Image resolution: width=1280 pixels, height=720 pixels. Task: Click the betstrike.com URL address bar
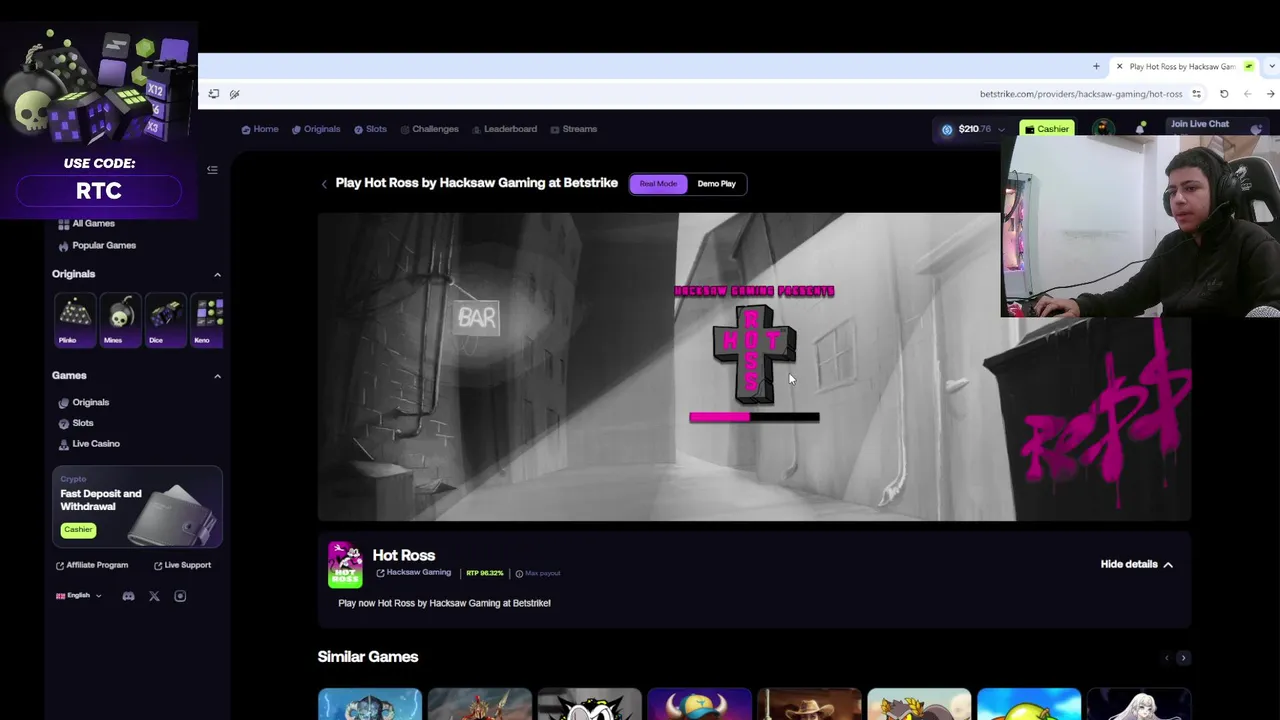pyautogui.click(x=1081, y=94)
